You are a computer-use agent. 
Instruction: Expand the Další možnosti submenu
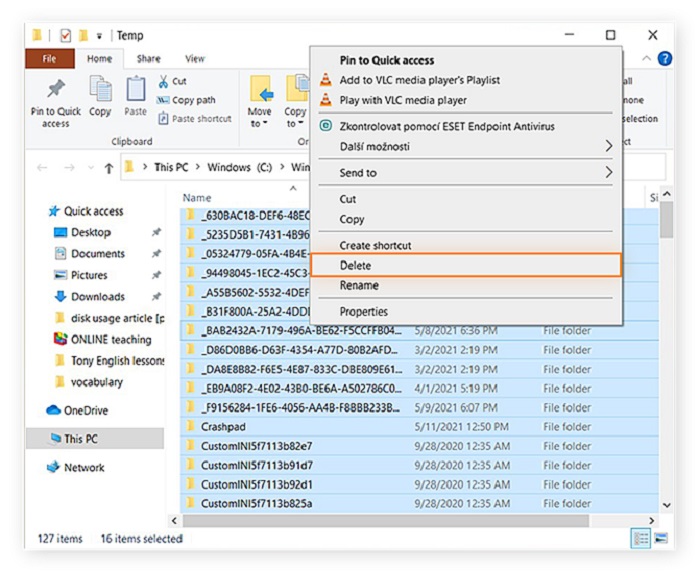click(466, 146)
